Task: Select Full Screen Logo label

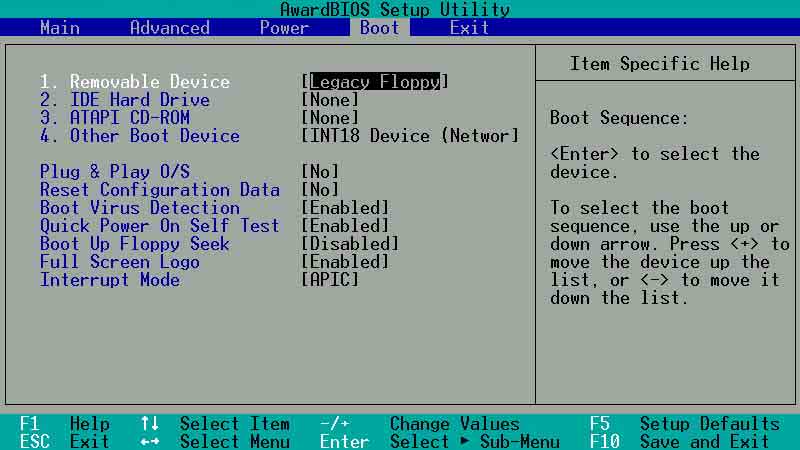Action: pyautogui.click(x=120, y=262)
